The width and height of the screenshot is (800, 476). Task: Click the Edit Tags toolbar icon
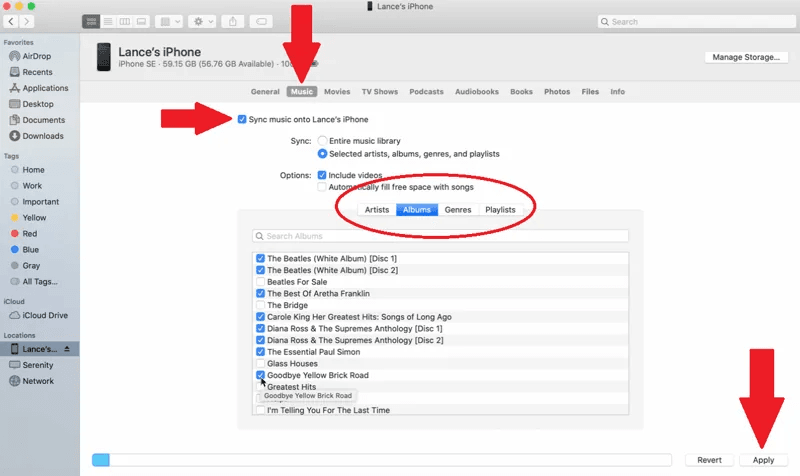[261, 21]
